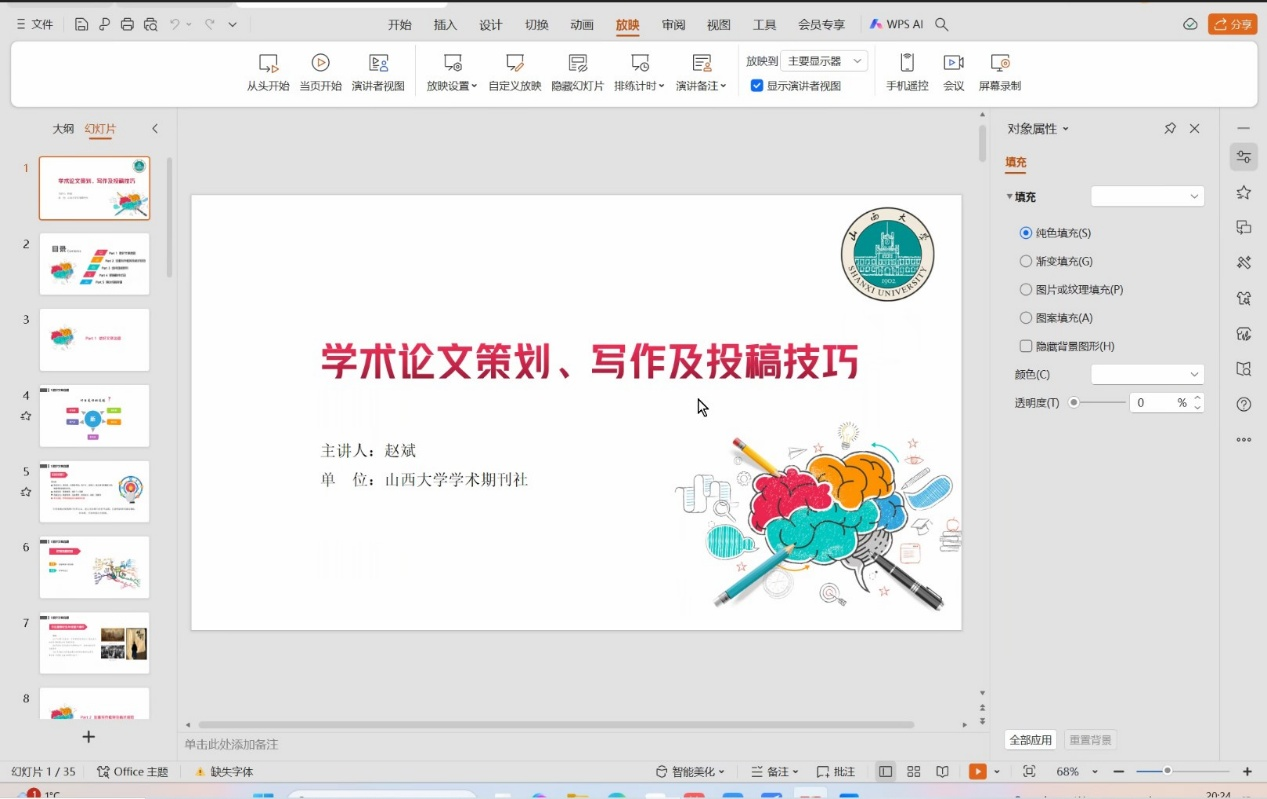Open 手机遥控 phone remote
Viewport: 1267px width, 799px height.
(907, 63)
